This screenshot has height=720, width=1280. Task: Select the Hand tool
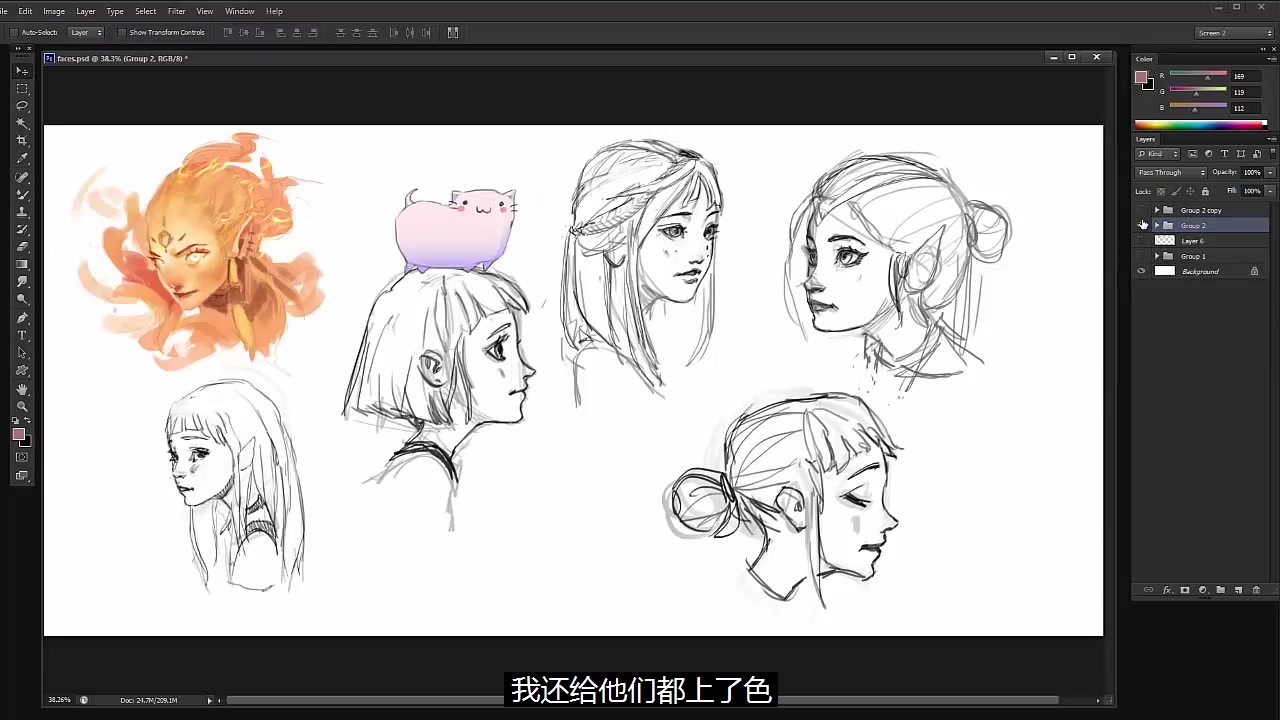22,389
